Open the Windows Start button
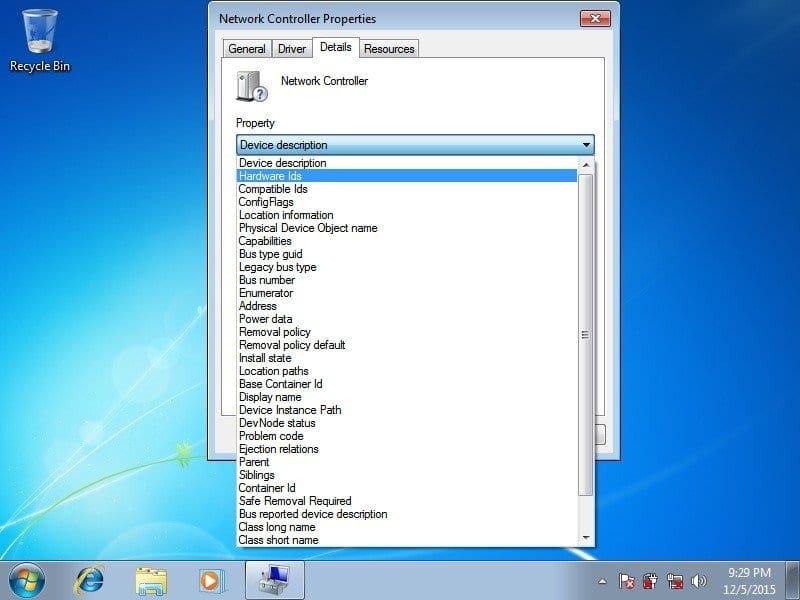The image size is (800, 600). pyautogui.click(x=27, y=581)
